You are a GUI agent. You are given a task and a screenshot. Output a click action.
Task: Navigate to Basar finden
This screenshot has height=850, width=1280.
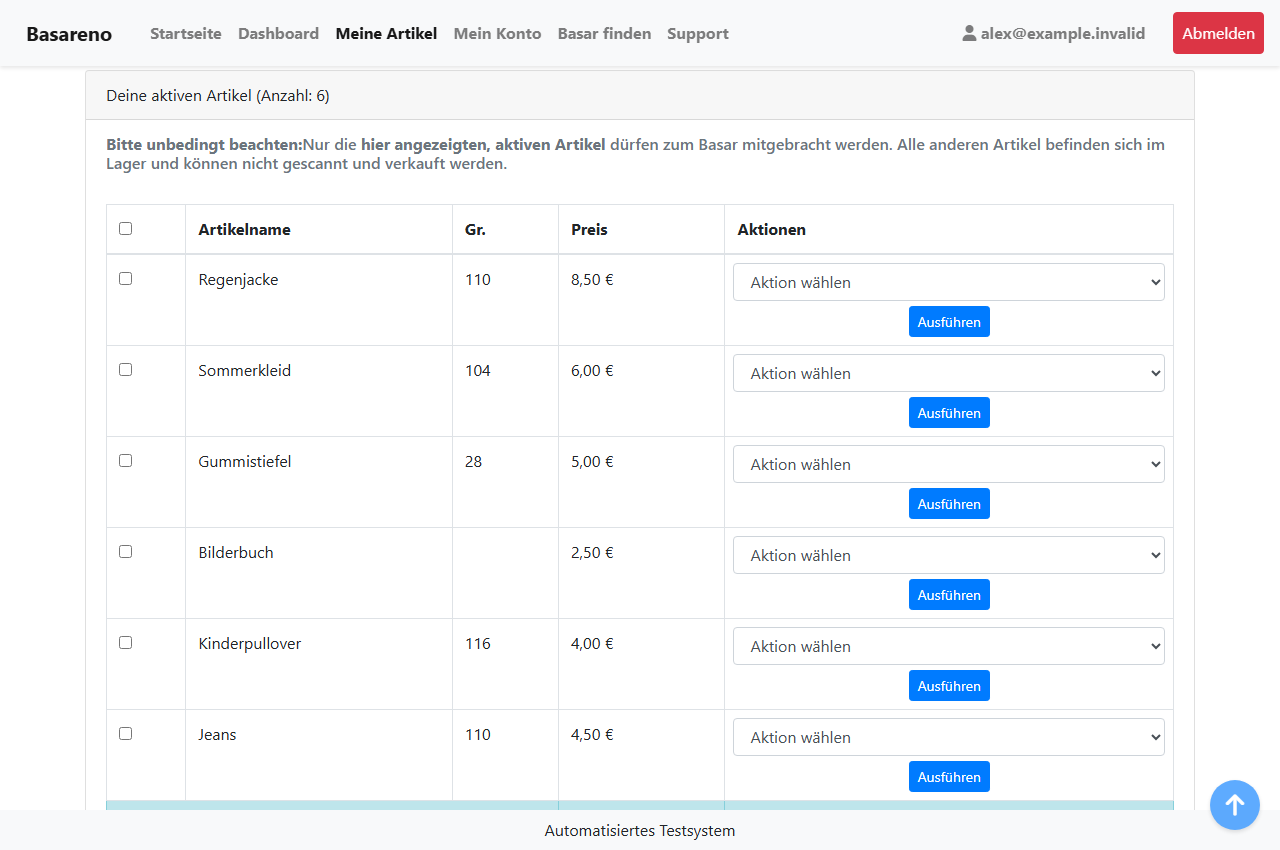(604, 33)
